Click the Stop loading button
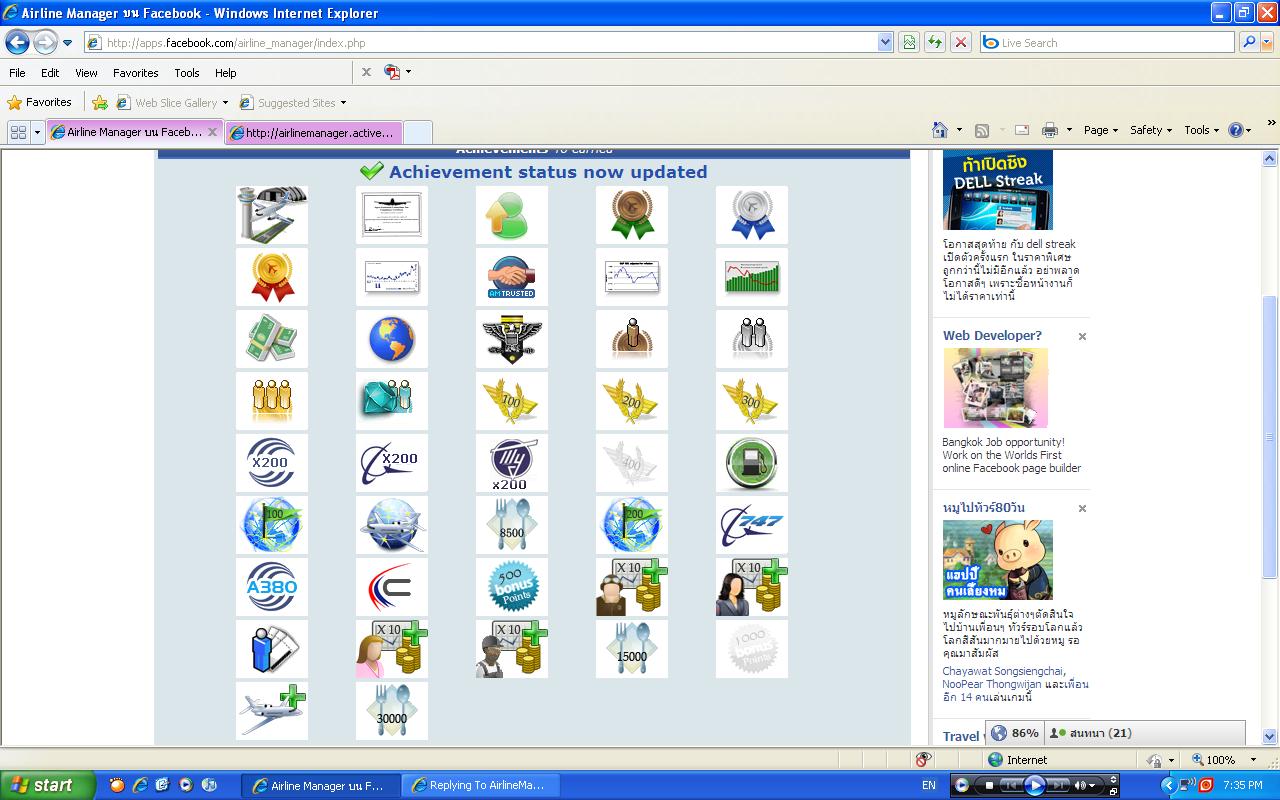This screenshot has width=1280, height=800. (961, 43)
